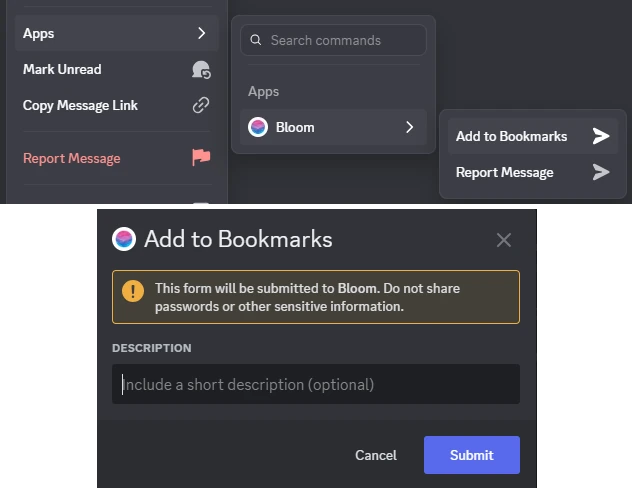Select the red Report Message menu entry
Screen dimensions: 632x488
(x=71, y=158)
